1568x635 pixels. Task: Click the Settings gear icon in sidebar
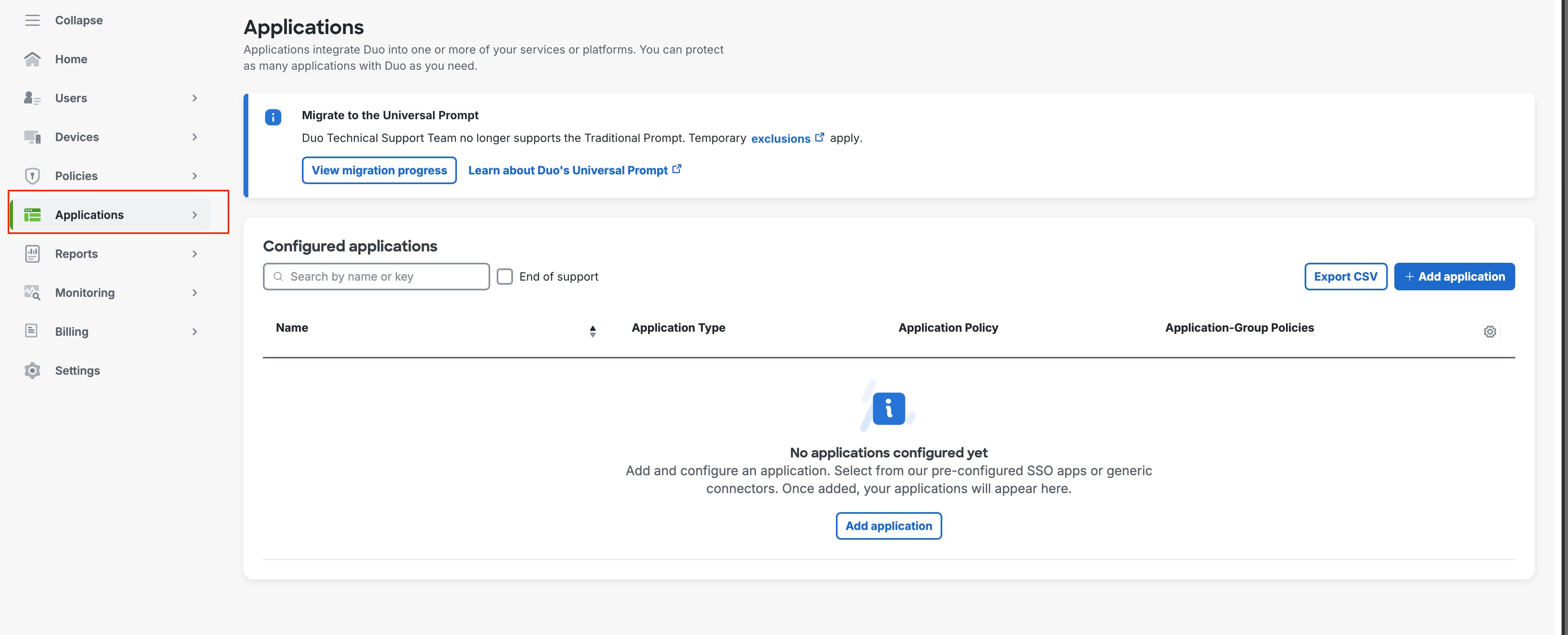32,371
